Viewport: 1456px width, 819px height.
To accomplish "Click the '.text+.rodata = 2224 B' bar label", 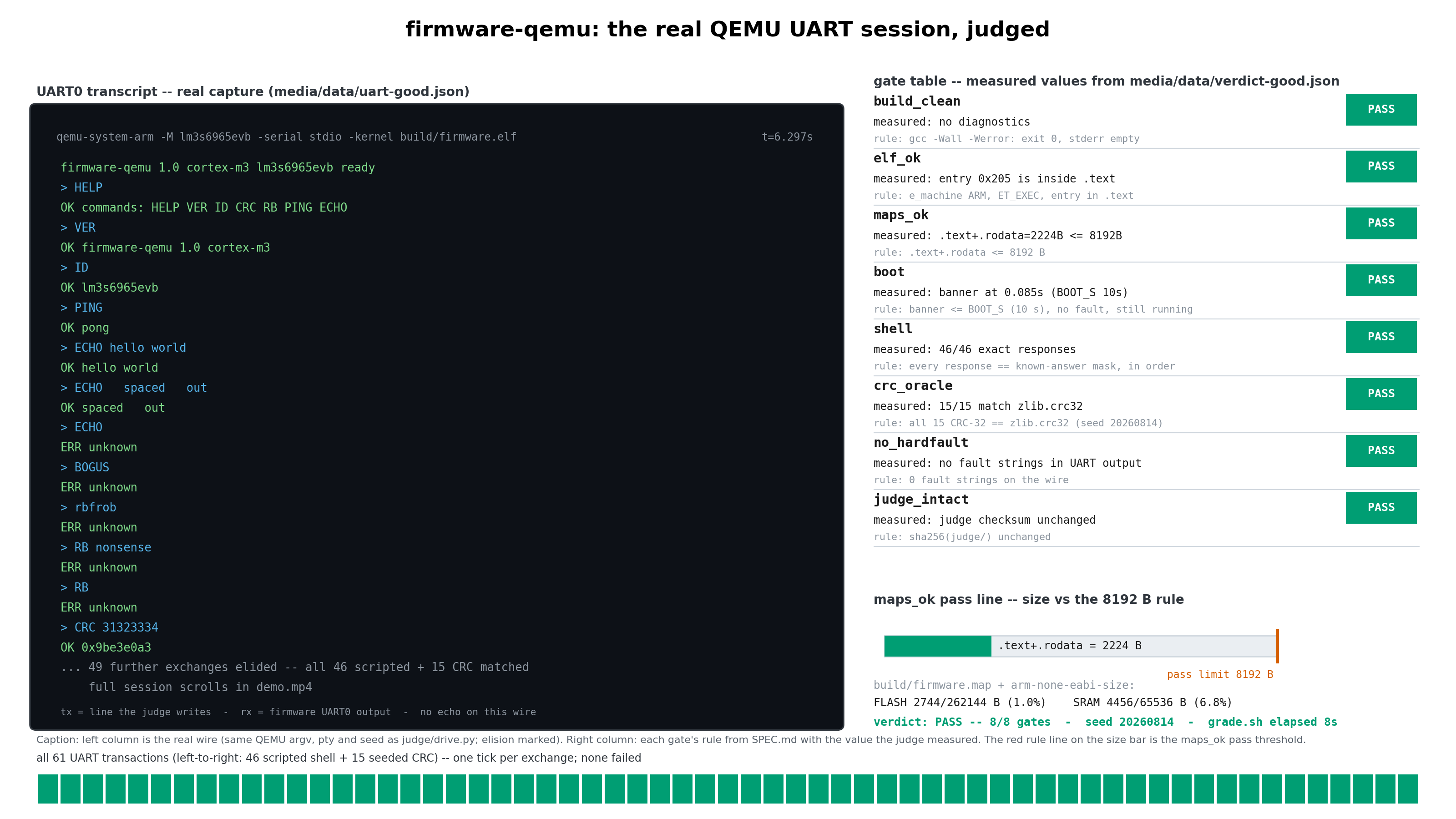I will [1069, 646].
